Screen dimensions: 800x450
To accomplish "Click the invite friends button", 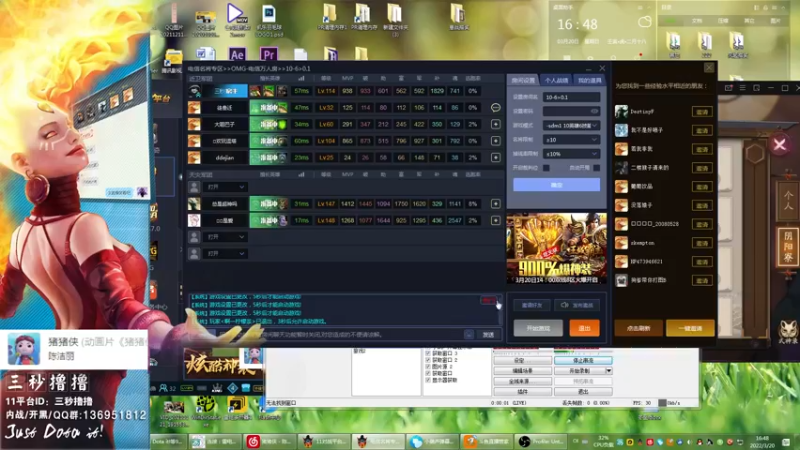I will [x=532, y=305].
